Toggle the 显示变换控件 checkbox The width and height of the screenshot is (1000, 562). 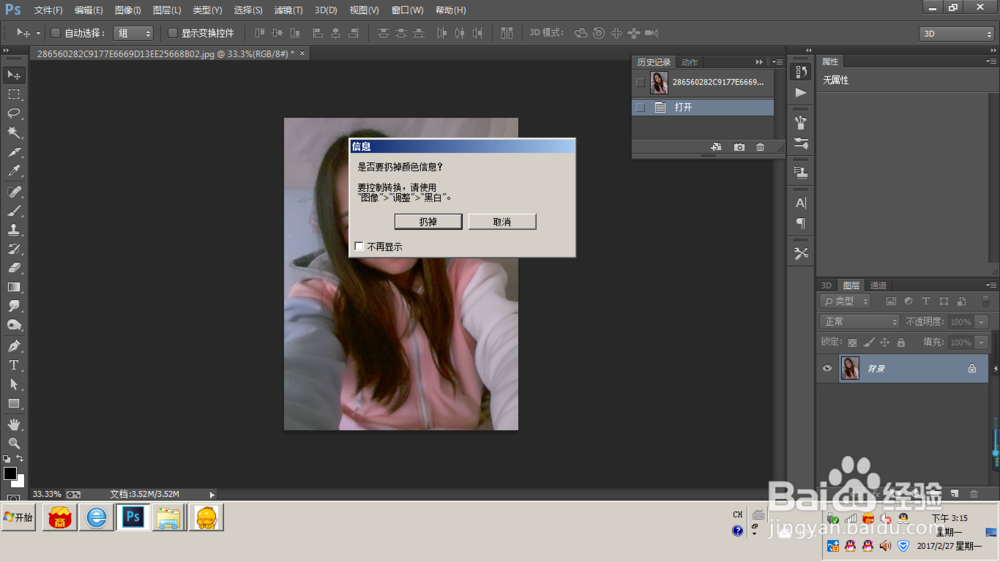(x=172, y=33)
